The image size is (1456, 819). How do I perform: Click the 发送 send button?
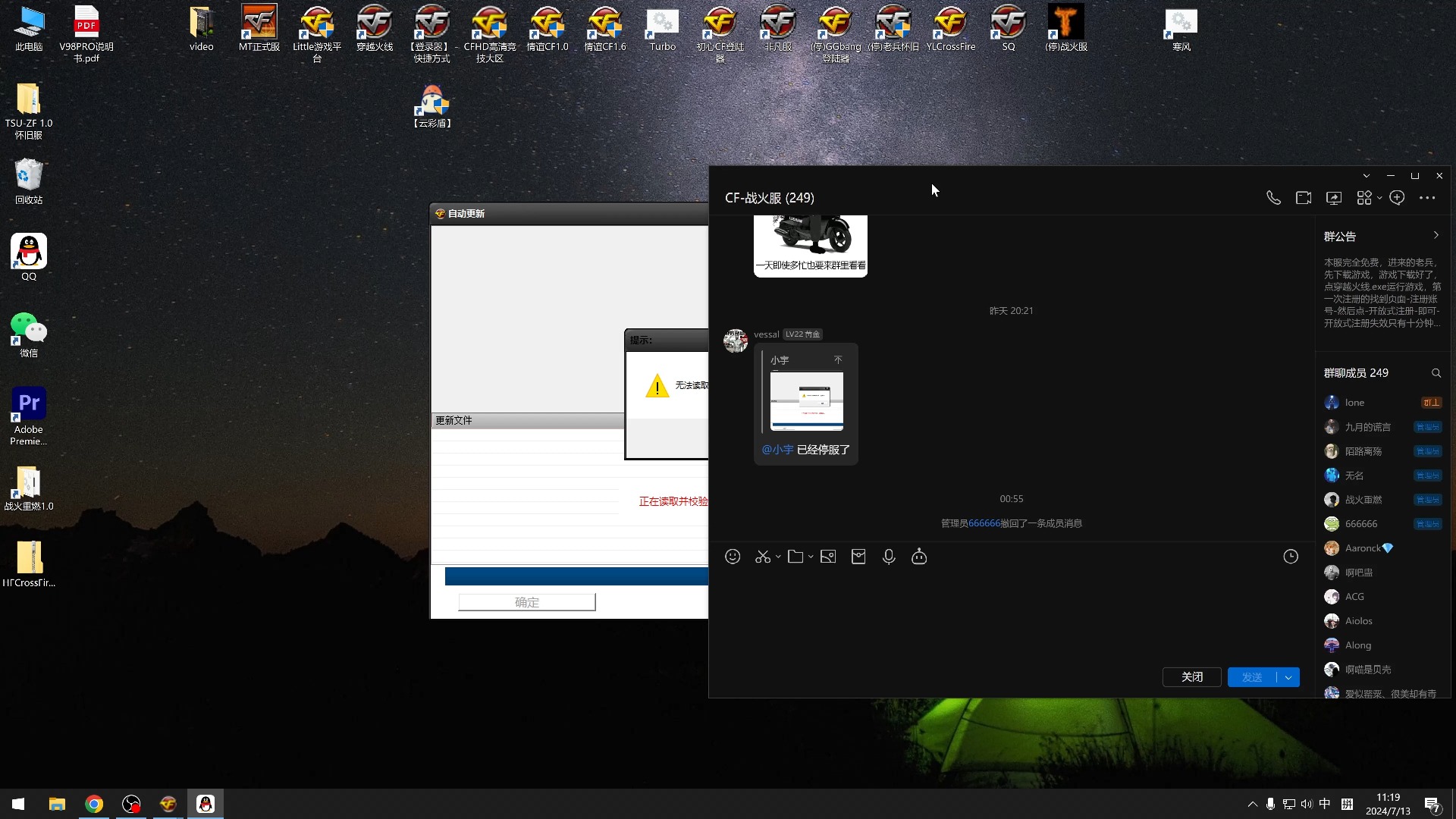1252,677
